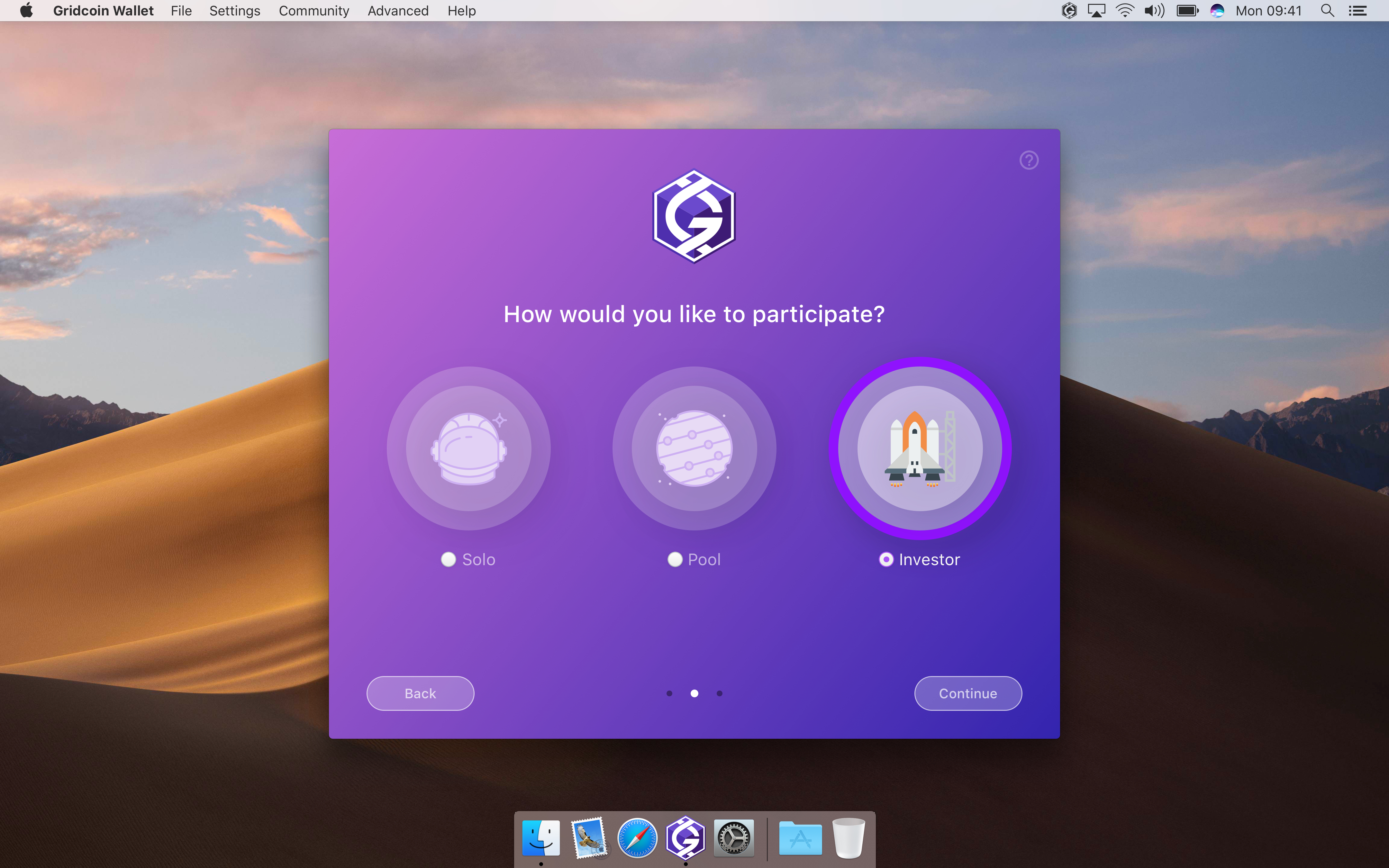Open the Settings menu
Screen dimensions: 1389x868
pyautogui.click(x=234, y=11)
